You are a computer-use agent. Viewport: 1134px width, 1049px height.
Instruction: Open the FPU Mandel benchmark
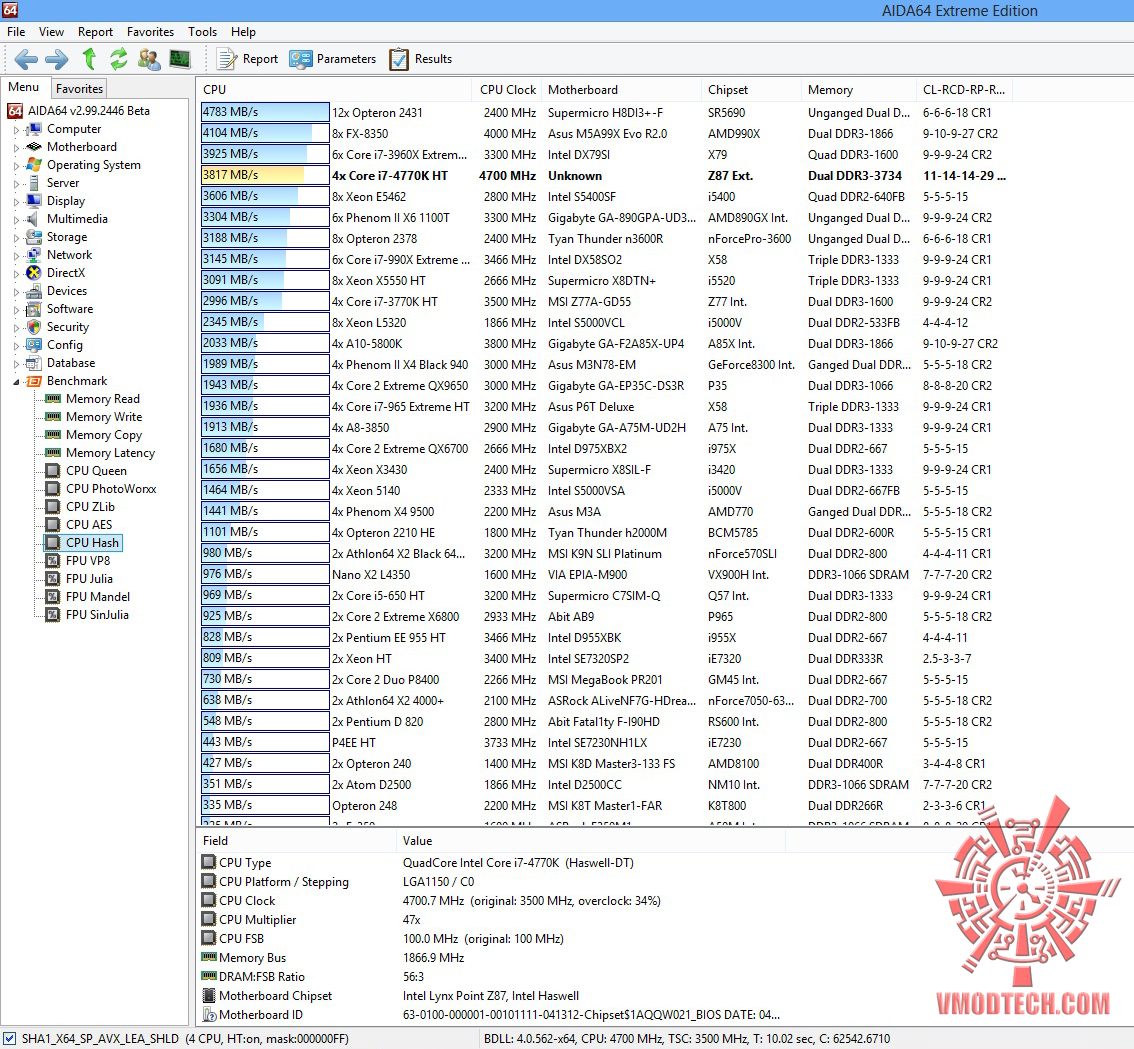click(x=98, y=597)
